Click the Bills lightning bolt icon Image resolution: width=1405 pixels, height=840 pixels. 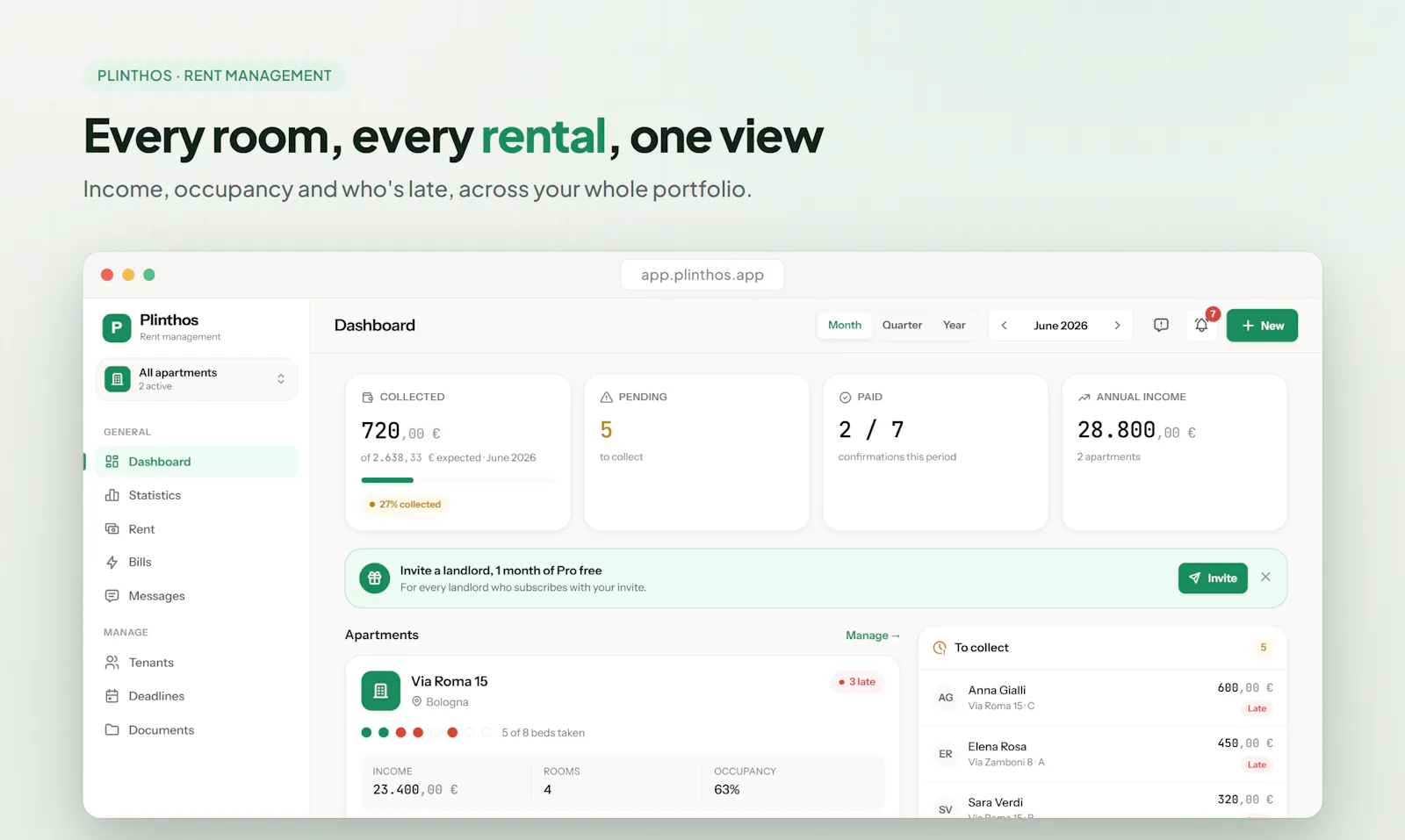tap(112, 562)
